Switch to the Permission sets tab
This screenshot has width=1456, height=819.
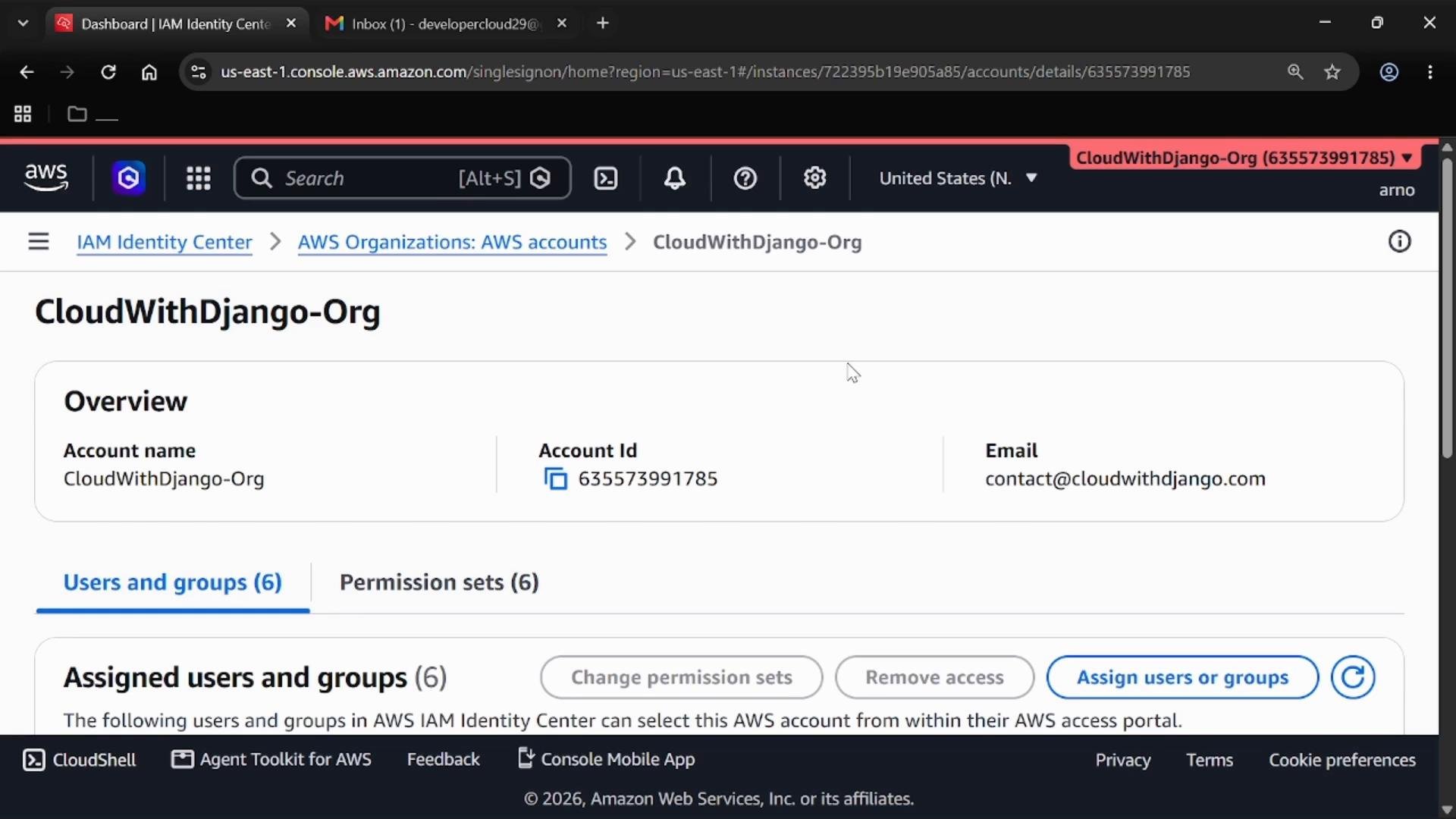pyautogui.click(x=439, y=582)
